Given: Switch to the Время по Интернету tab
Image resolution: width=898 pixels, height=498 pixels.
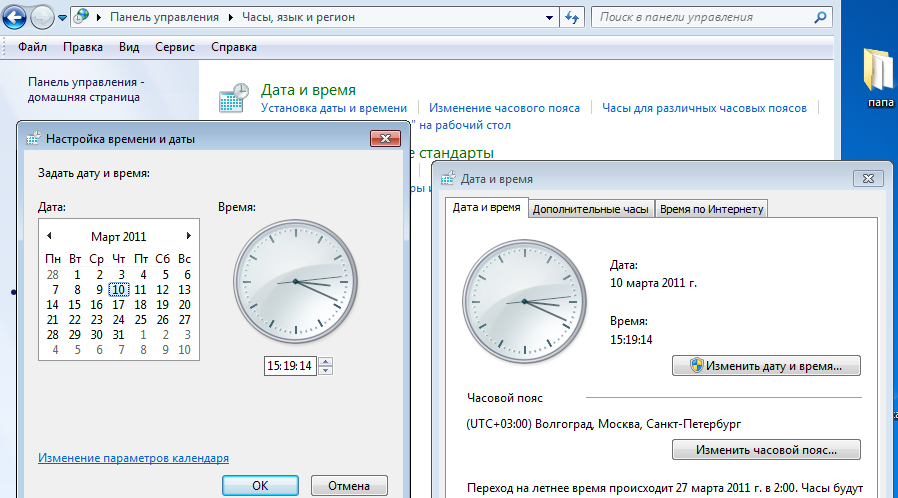Looking at the screenshot, I should 711,209.
